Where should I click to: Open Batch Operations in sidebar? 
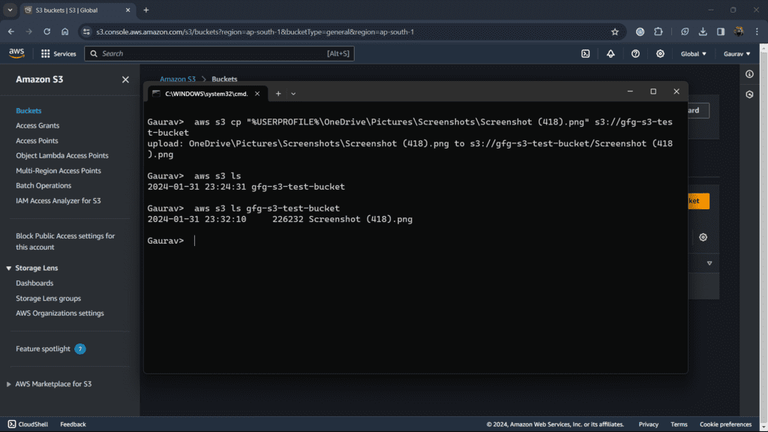click(43, 186)
